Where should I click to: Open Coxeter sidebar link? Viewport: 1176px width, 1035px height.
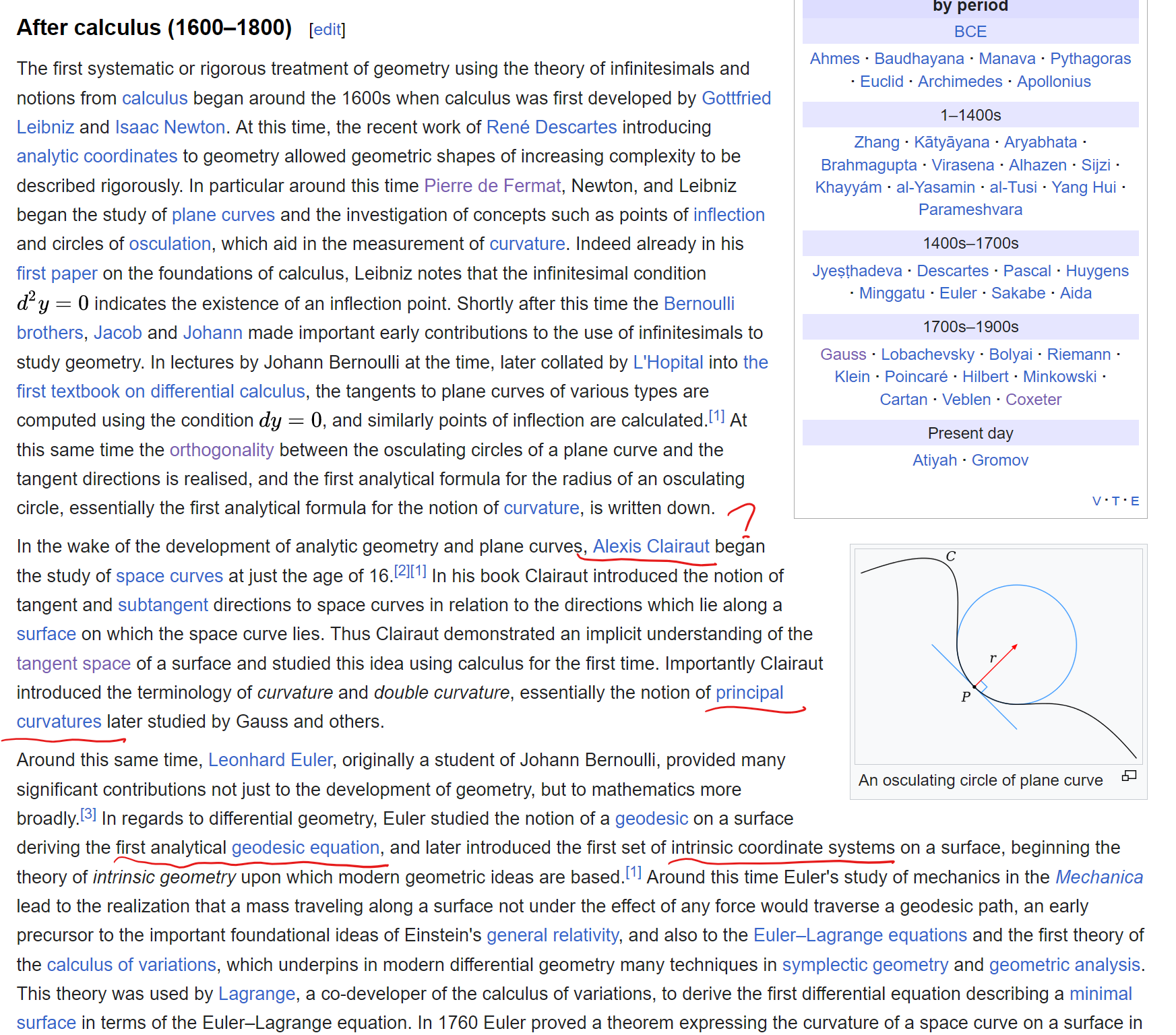tap(1034, 400)
